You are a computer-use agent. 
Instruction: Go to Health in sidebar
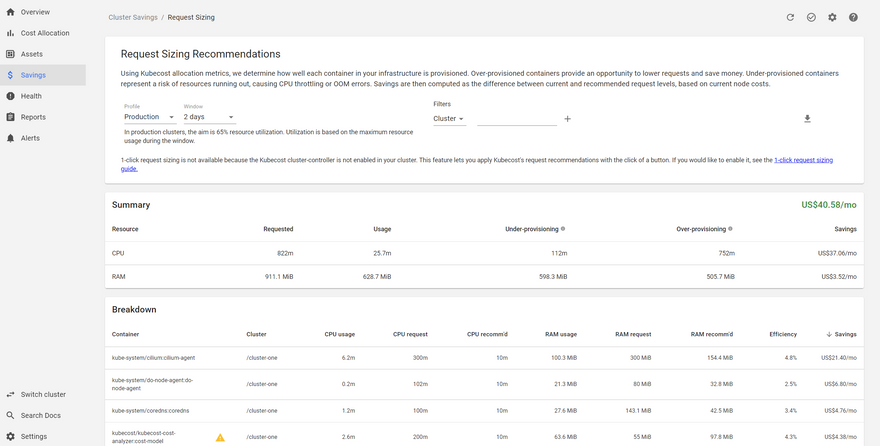point(32,96)
